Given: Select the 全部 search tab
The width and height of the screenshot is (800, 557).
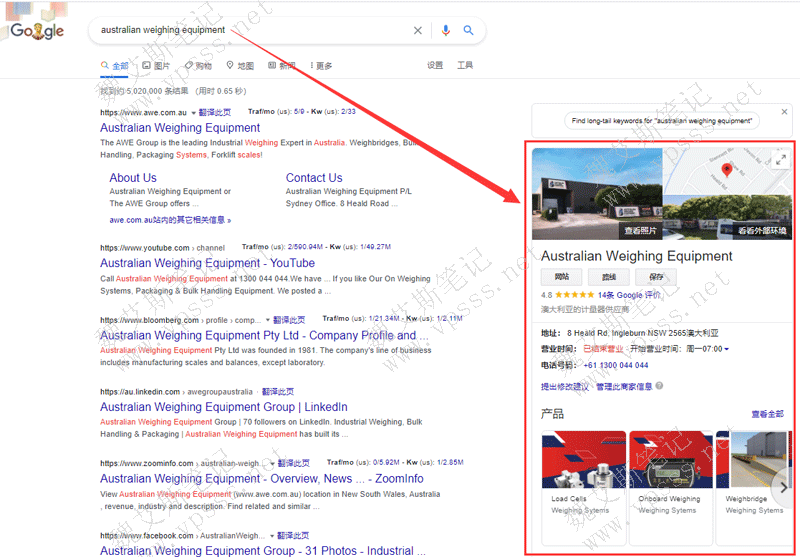Looking at the screenshot, I should tap(115, 66).
